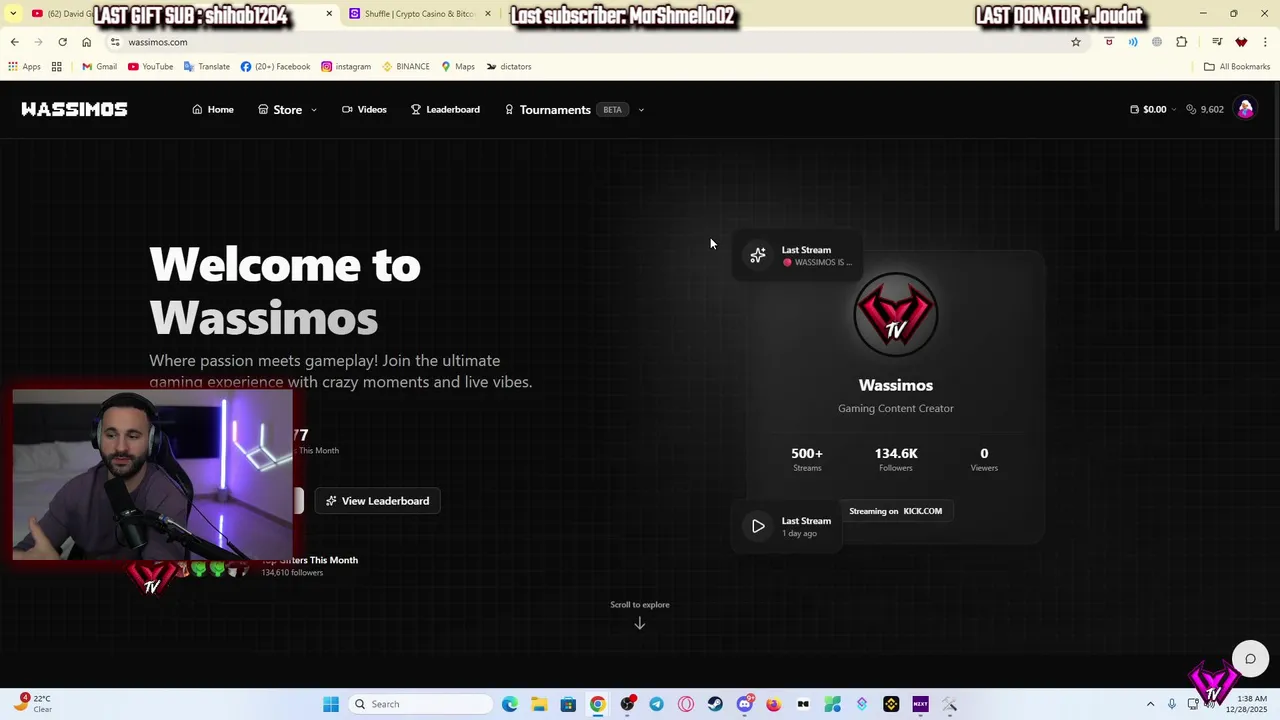Open the BINANCE bookmark
The height and width of the screenshot is (720, 1280).
405,67
